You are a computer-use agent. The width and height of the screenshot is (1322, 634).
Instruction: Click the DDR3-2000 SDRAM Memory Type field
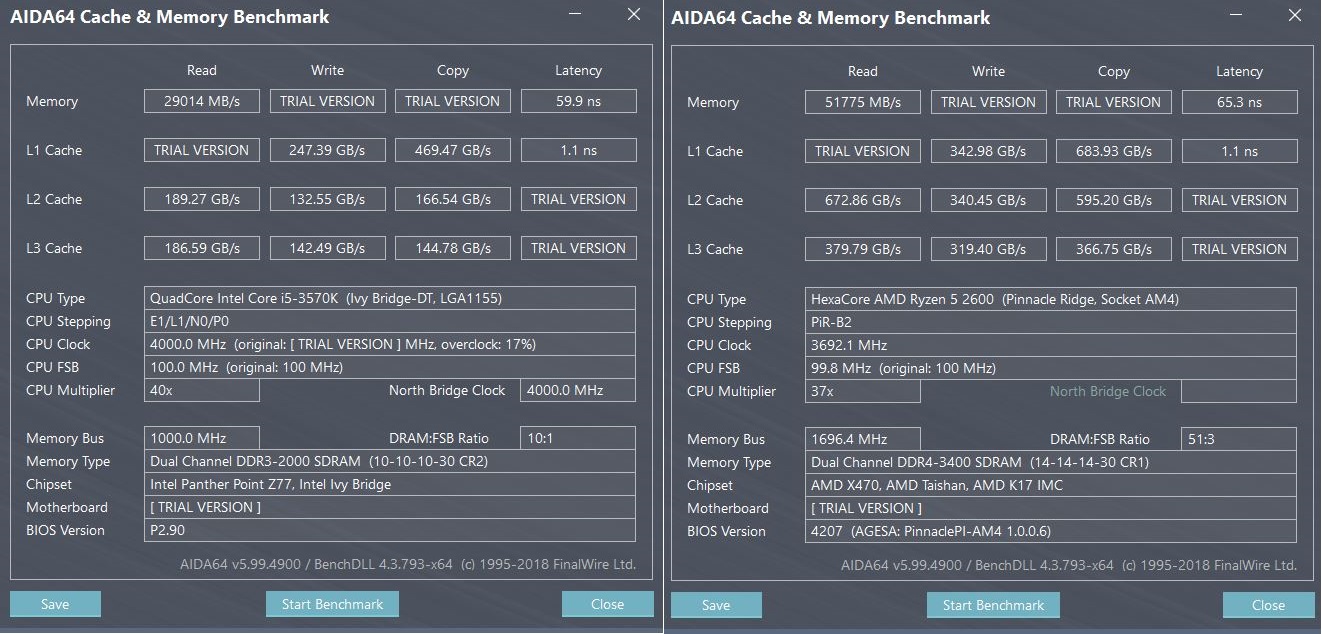(x=390, y=461)
